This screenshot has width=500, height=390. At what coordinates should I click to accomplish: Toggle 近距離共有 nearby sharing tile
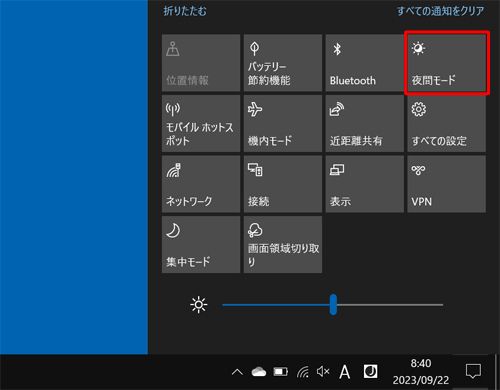point(365,124)
